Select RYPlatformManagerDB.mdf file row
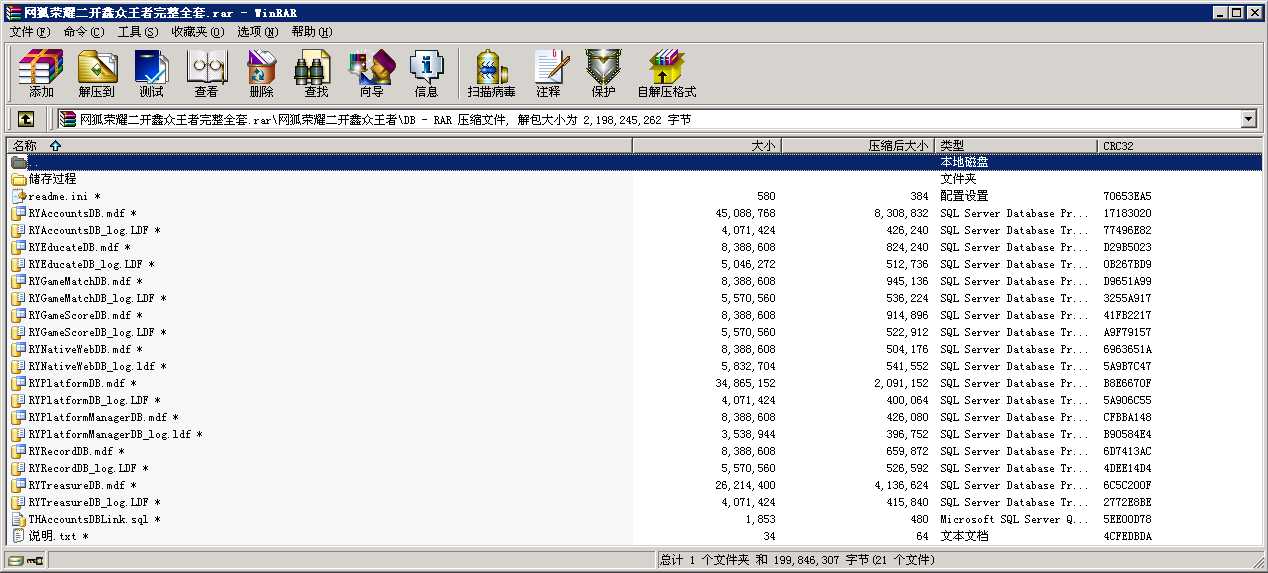The height and width of the screenshot is (573, 1268). (635, 417)
